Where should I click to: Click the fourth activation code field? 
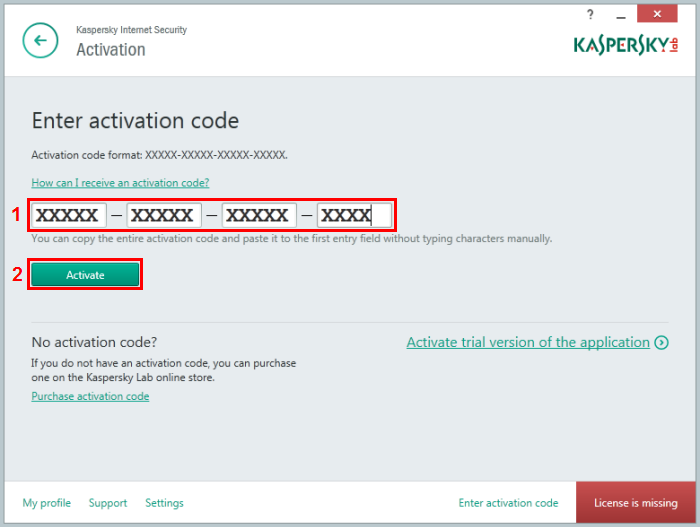[354, 215]
